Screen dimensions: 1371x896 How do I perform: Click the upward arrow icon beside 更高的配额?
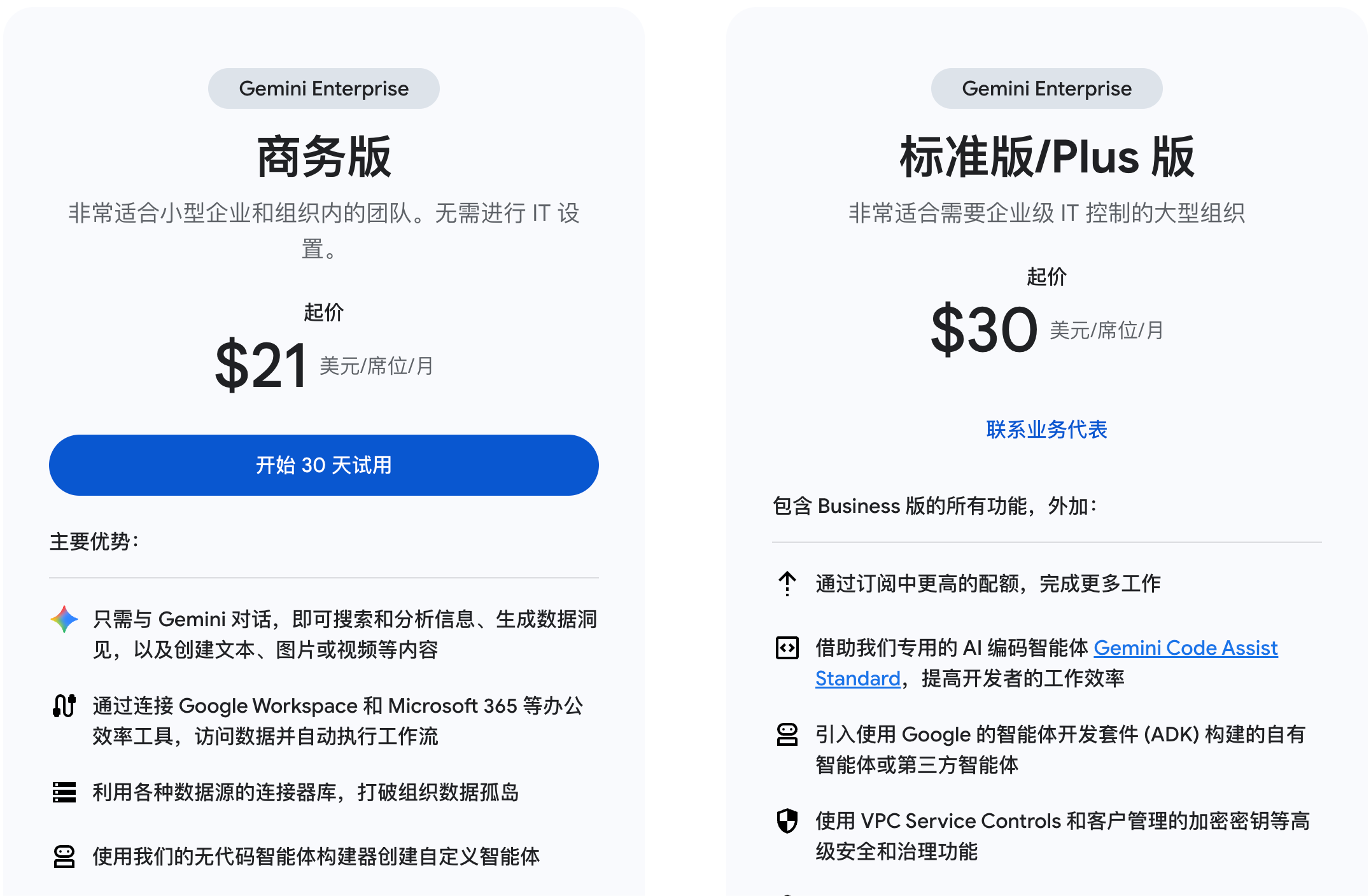coord(787,584)
